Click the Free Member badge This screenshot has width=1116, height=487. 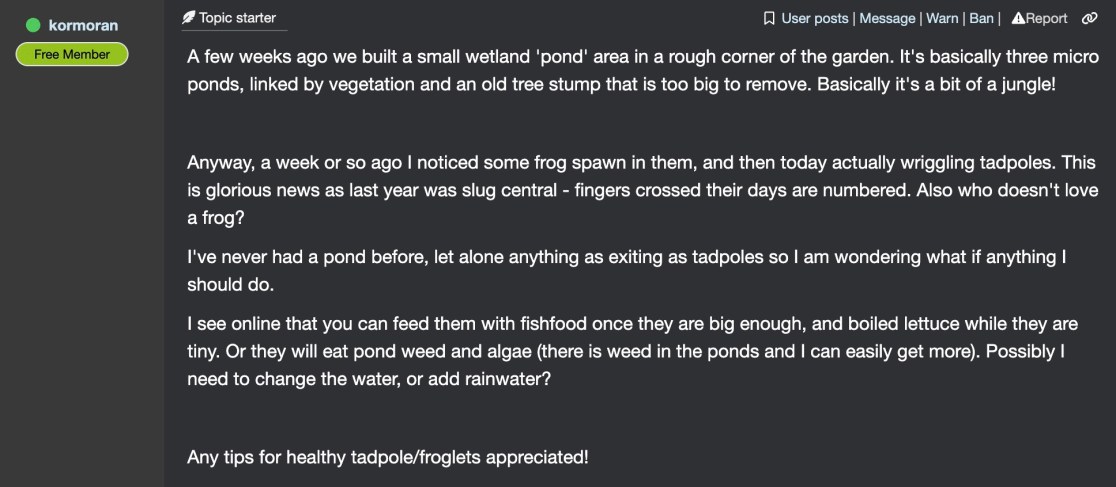point(72,54)
